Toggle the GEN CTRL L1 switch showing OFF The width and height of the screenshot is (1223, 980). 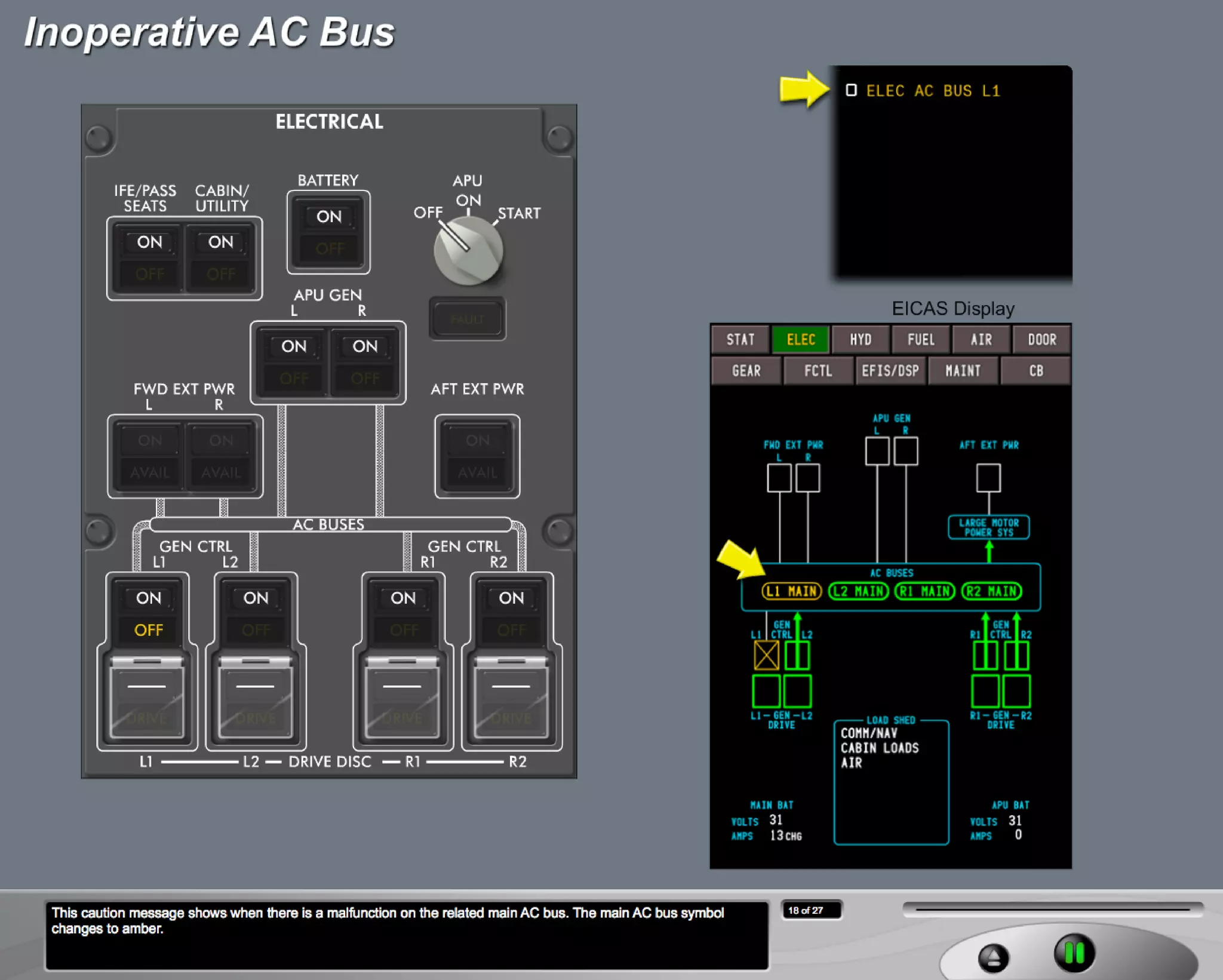click(x=148, y=614)
